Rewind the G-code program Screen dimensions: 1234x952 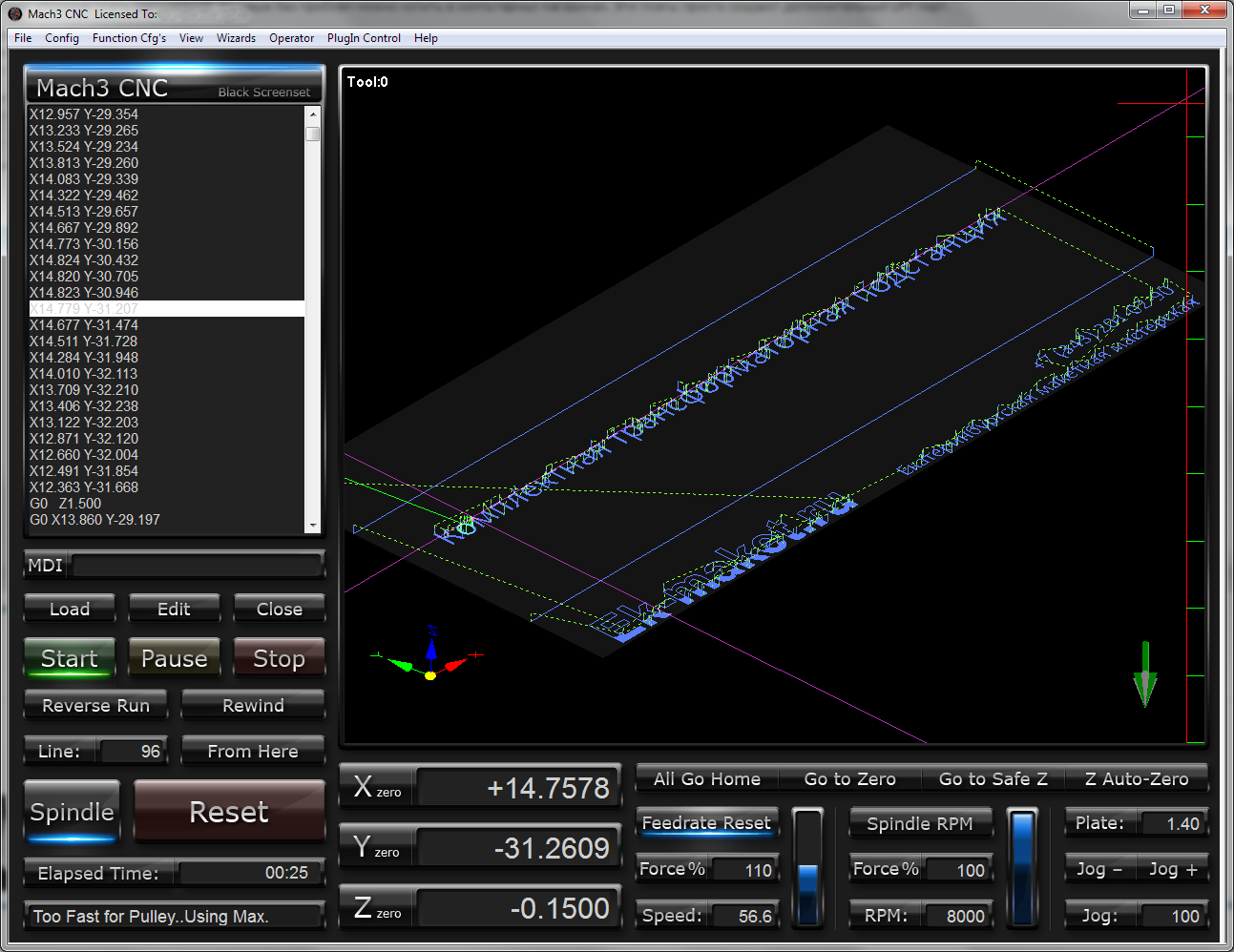[x=253, y=705]
